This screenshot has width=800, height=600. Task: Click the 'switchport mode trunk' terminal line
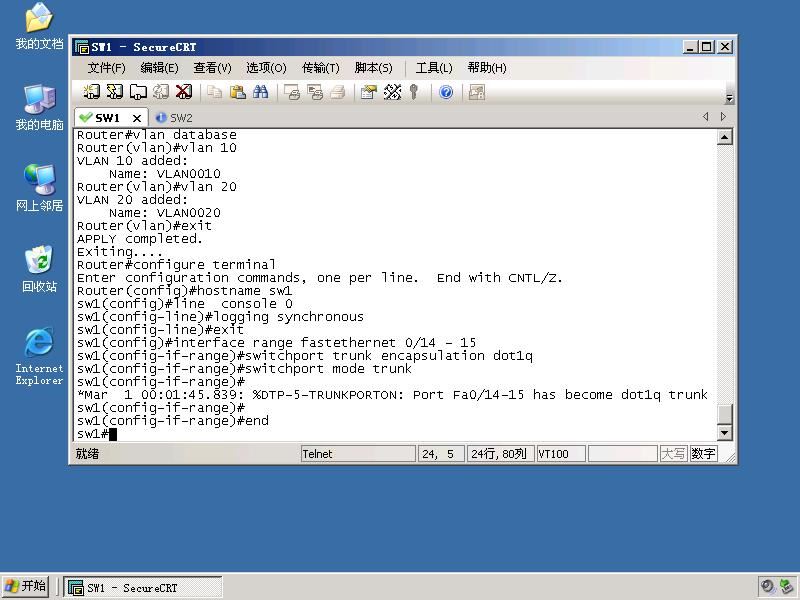pyautogui.click(x=244, y=369)
